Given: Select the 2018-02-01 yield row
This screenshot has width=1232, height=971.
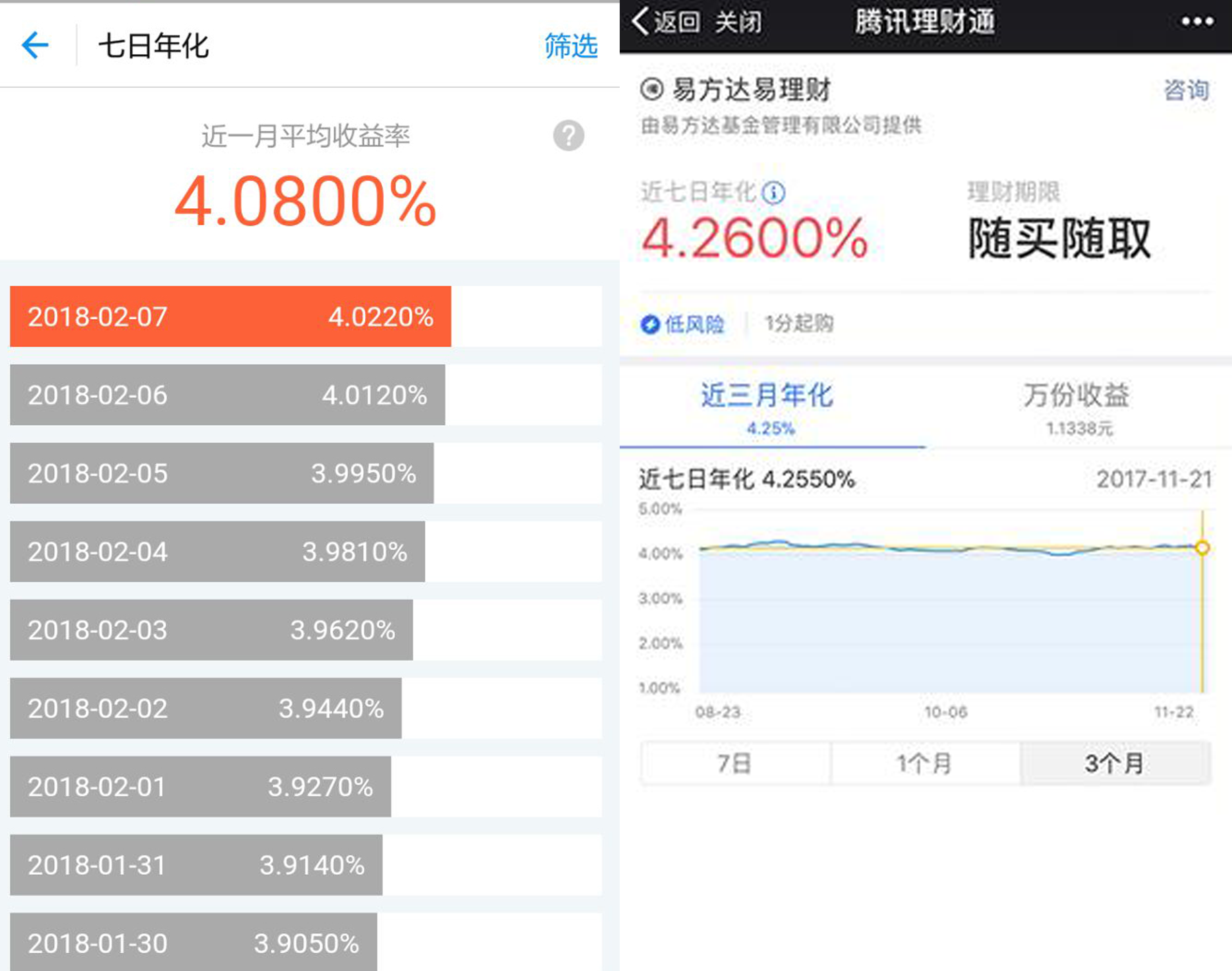Looking at the screenshot, I should point(306,787).
